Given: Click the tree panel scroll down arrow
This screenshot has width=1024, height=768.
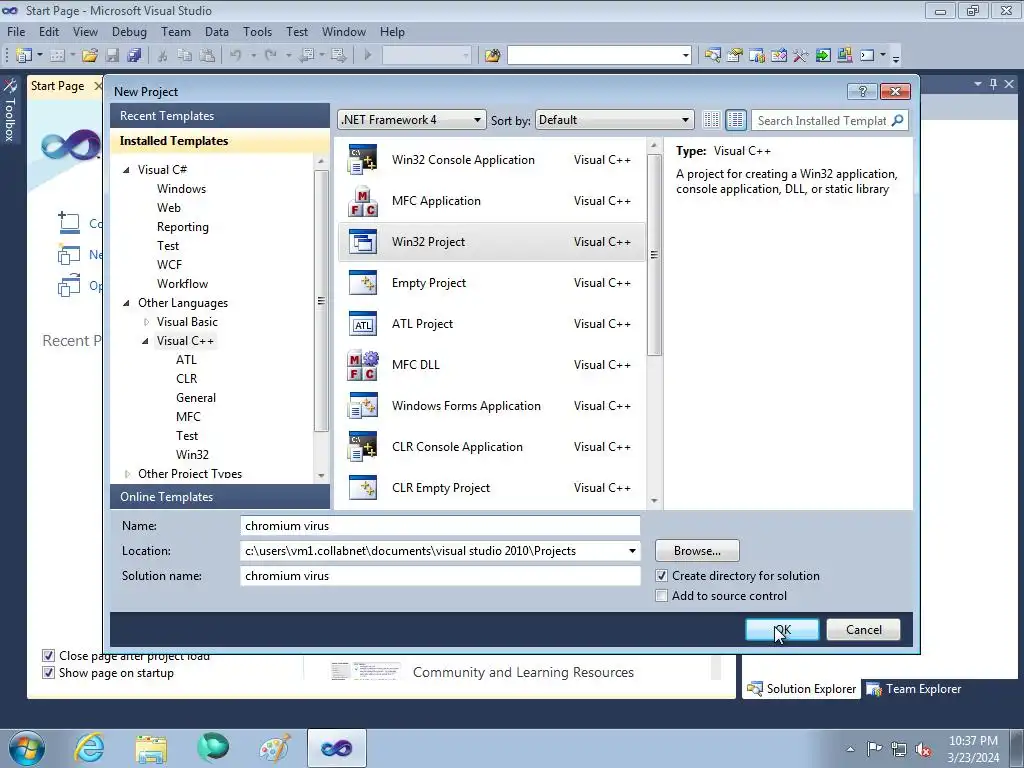Looking at the screenshot, I should (x=321, y=475).
